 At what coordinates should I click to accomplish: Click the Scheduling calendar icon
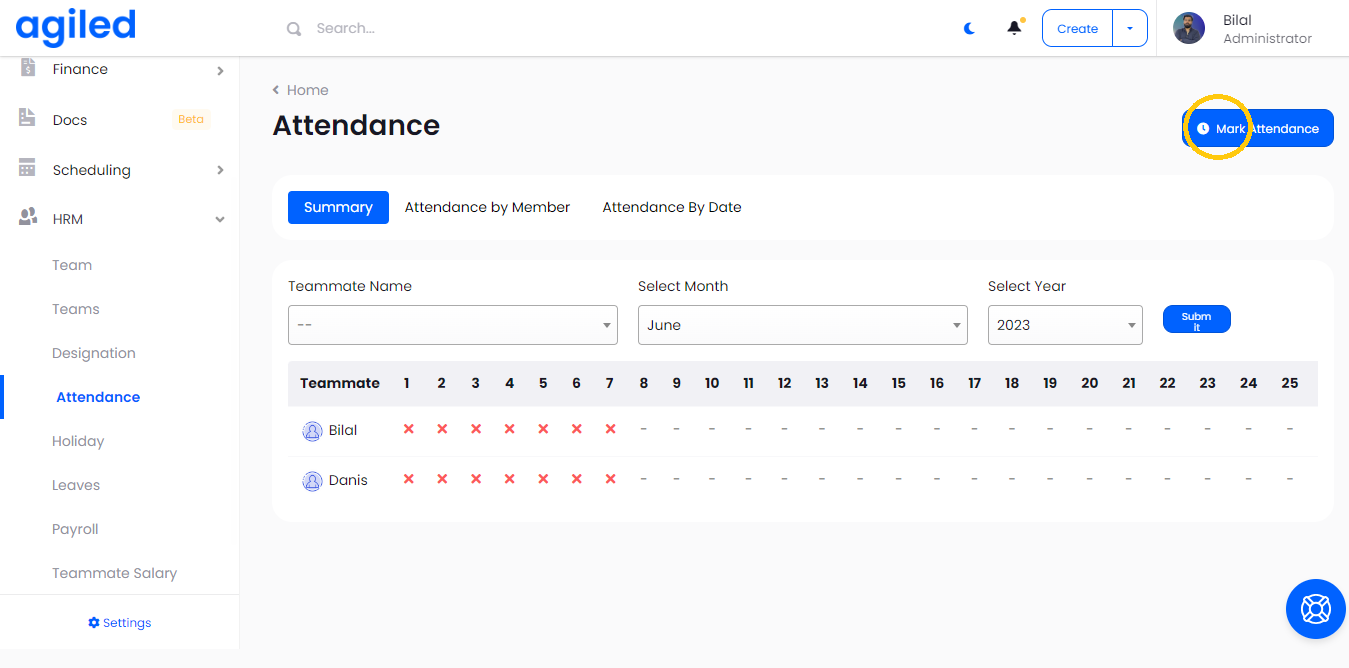(27, 169)
